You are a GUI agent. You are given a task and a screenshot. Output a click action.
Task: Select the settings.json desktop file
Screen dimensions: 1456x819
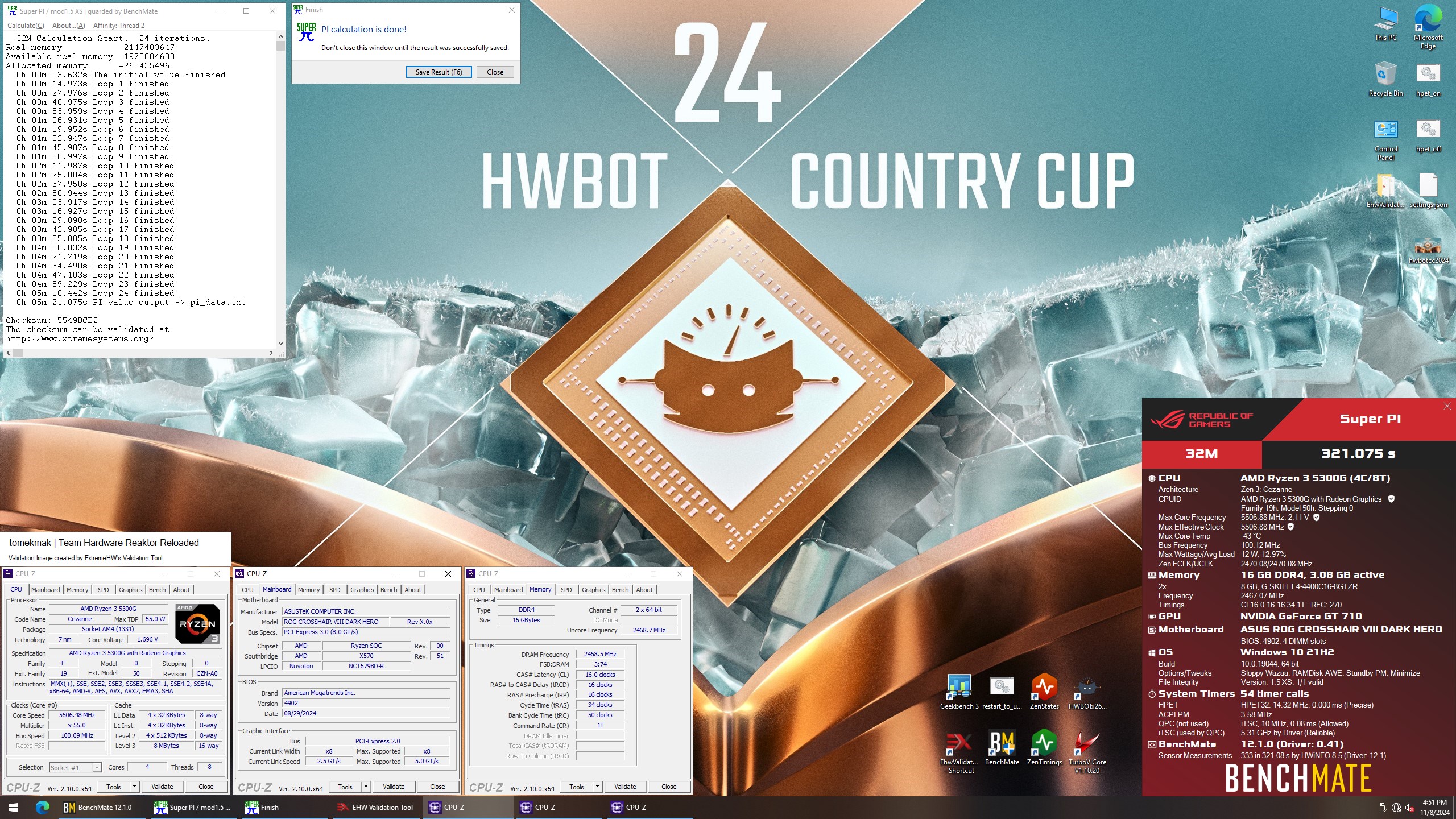tap(1428, 191)
